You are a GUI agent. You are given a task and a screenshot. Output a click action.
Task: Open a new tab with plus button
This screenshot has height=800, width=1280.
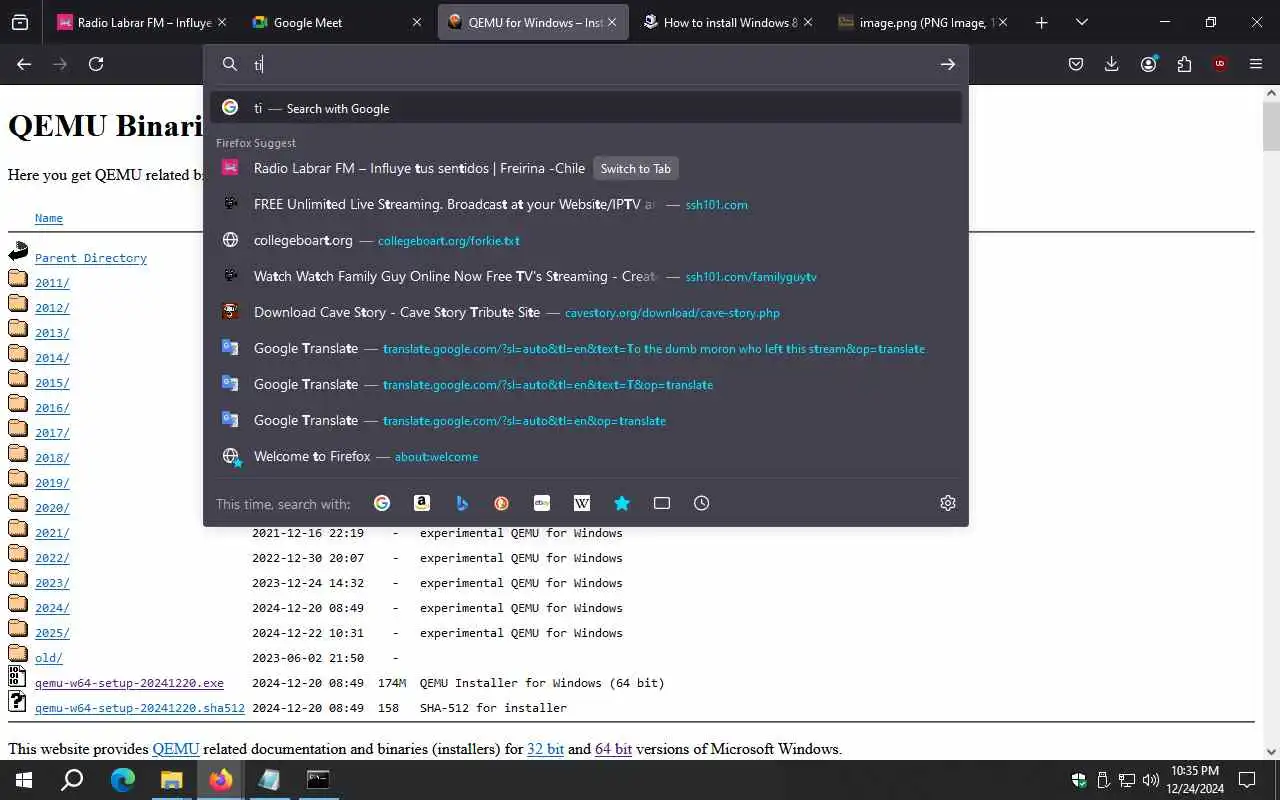coord(1041,22)
